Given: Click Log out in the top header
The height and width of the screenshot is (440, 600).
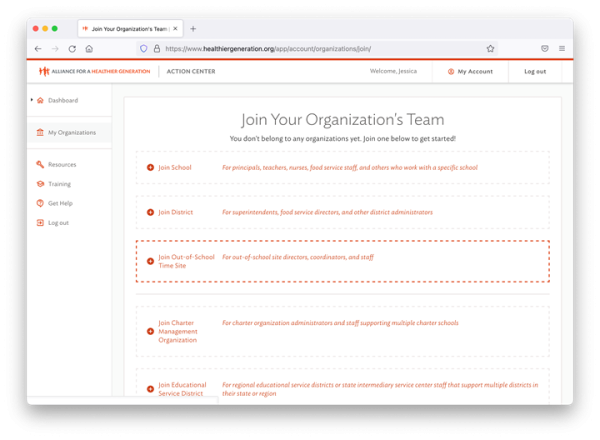Looking at the screenshot, I should pyautogui.click(x=535, y=71).
